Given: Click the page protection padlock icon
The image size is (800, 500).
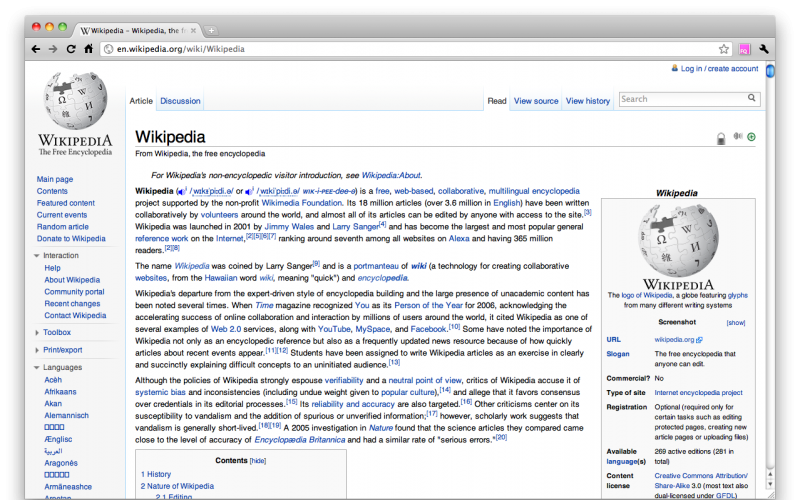Looking at the screenshot, I should click(721, 138).
